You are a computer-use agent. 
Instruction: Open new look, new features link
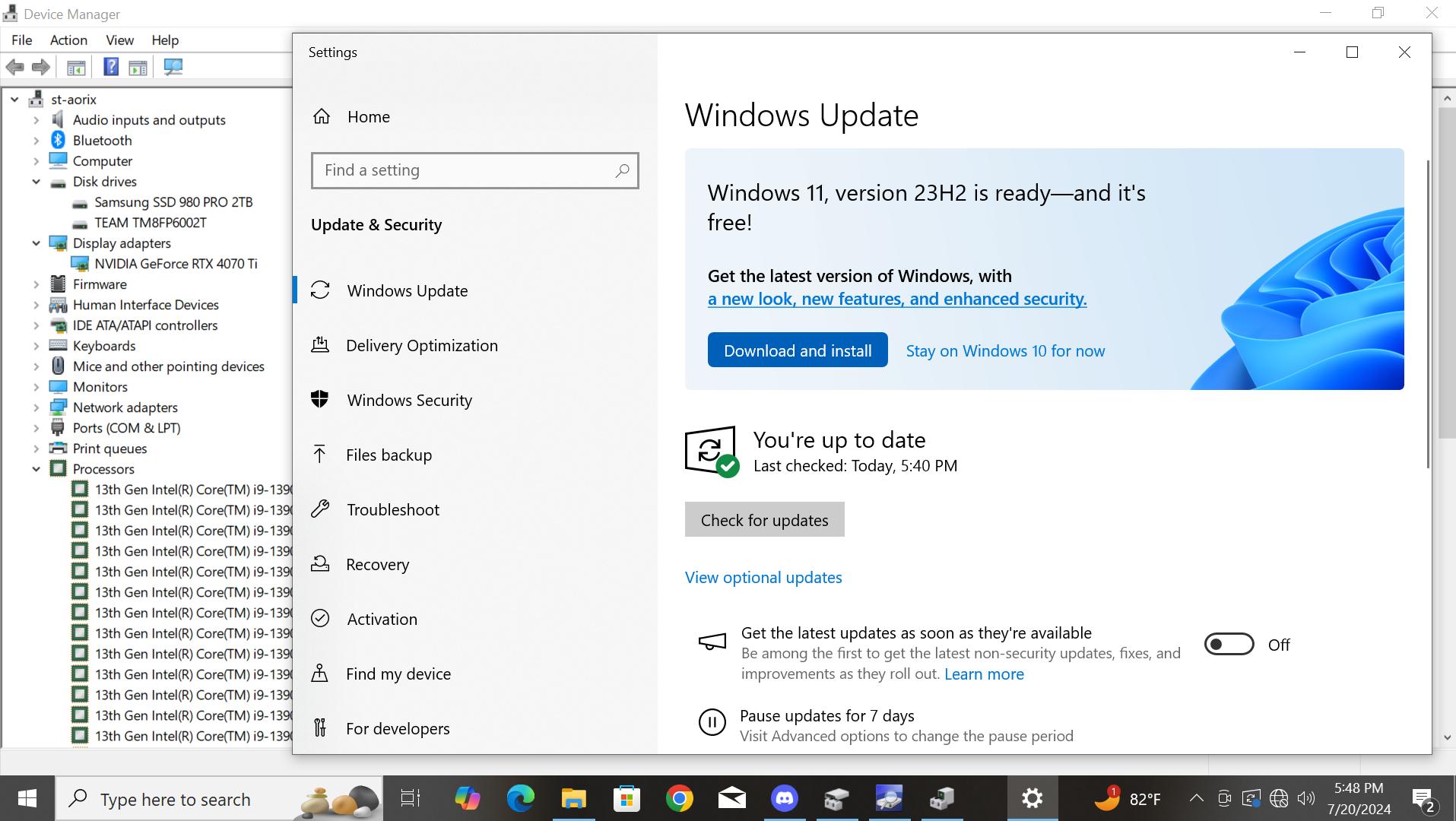897,300
